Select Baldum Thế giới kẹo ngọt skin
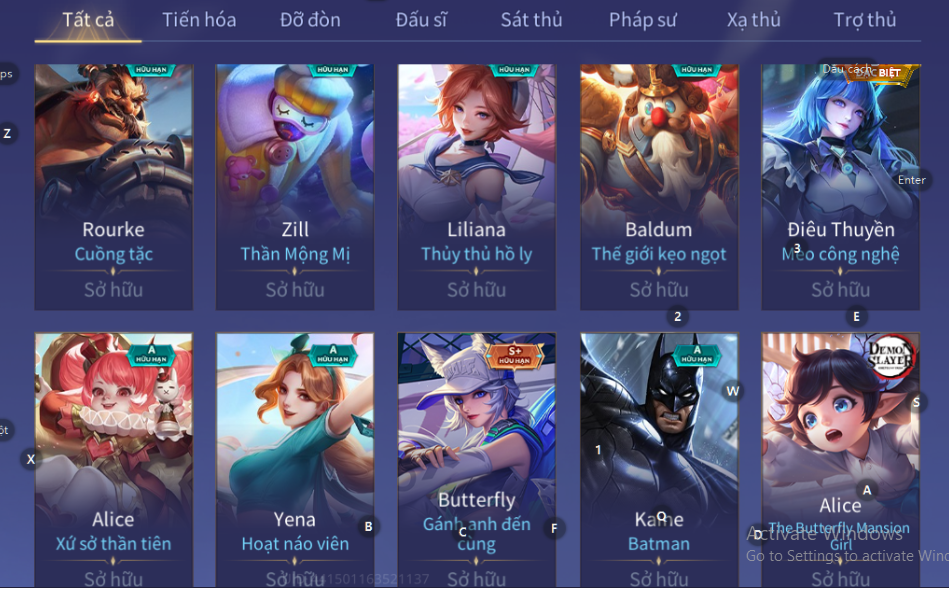 pyautogui.click(x=659, y=187)
